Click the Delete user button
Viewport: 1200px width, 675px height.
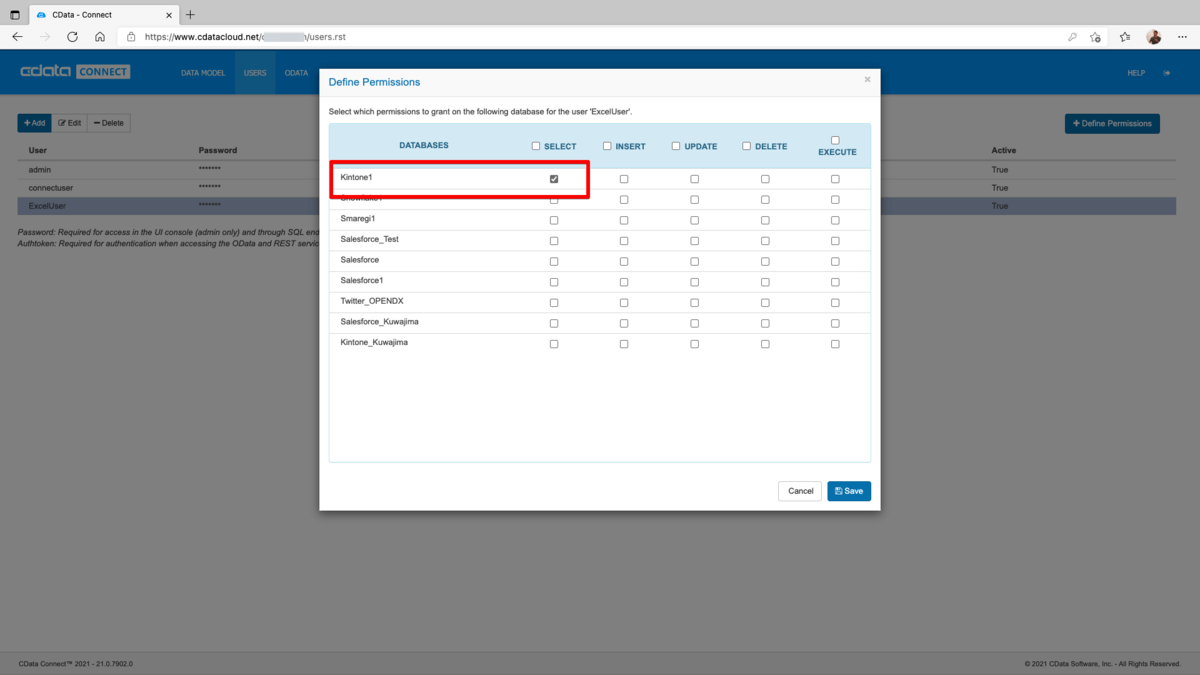(109, 123)
